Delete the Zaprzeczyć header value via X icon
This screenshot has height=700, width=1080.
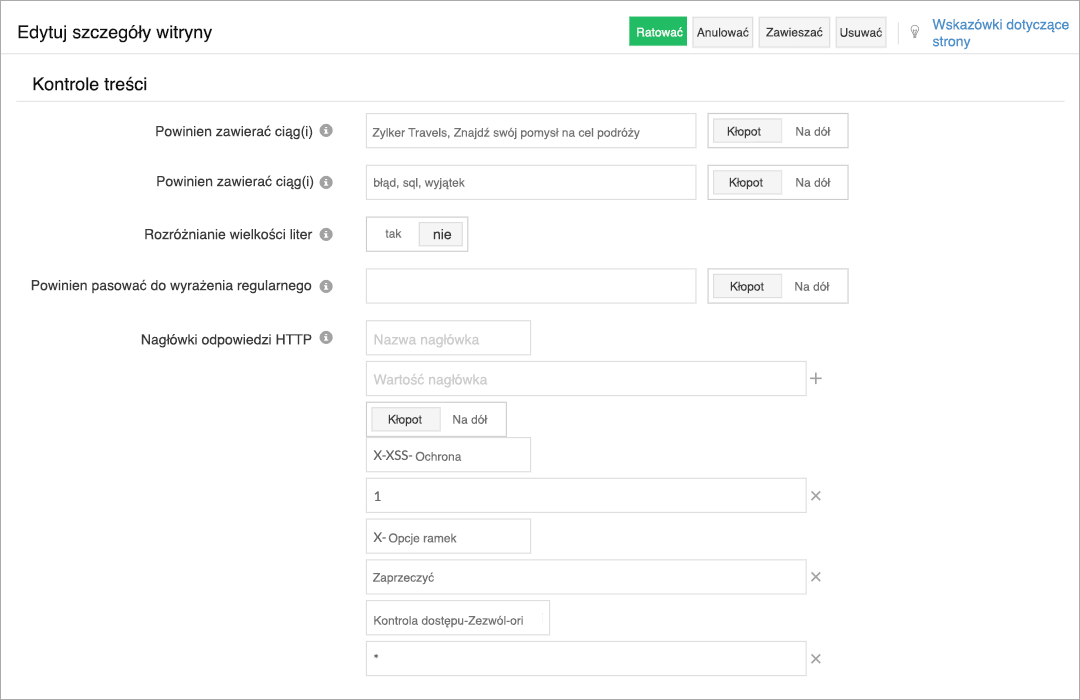[816, 576]
